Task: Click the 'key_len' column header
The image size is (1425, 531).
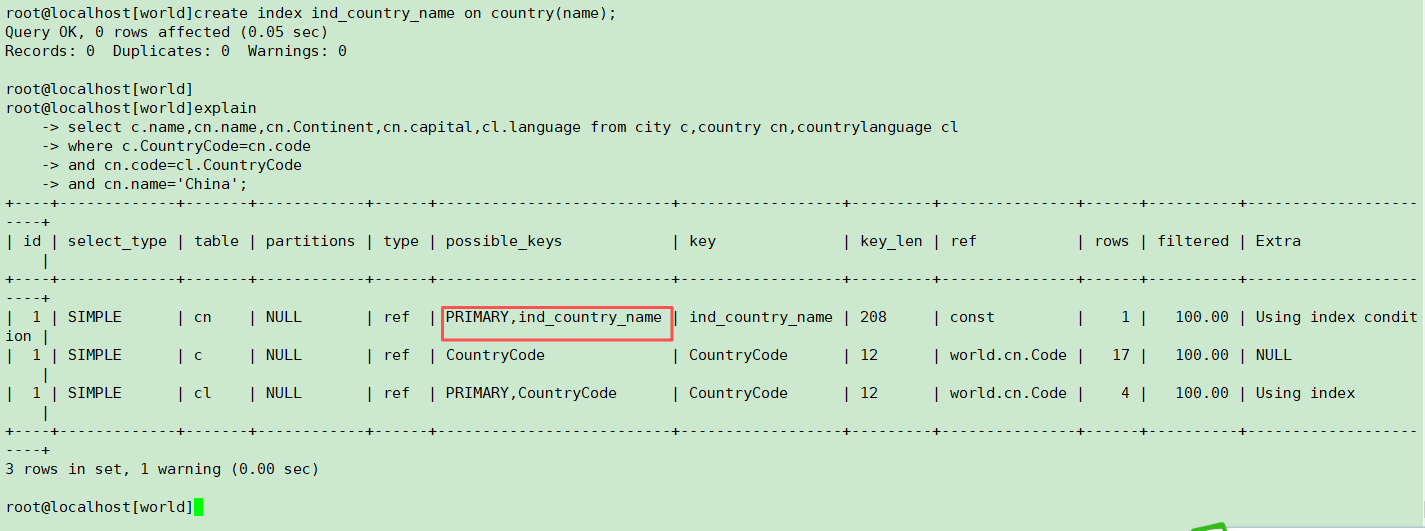Action: pos(891,241)
